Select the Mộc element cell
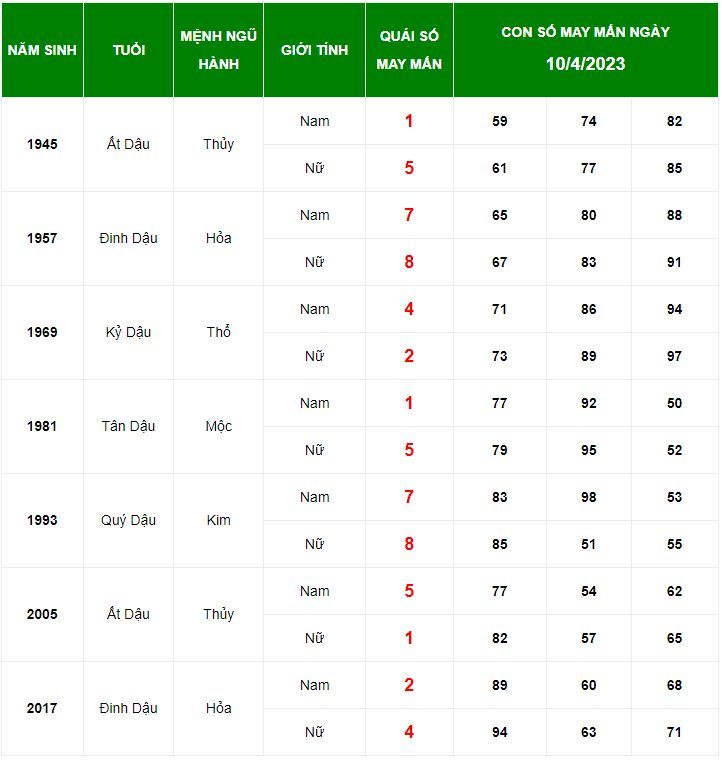Viewport: 722px width, 760px height. [218, 426]
